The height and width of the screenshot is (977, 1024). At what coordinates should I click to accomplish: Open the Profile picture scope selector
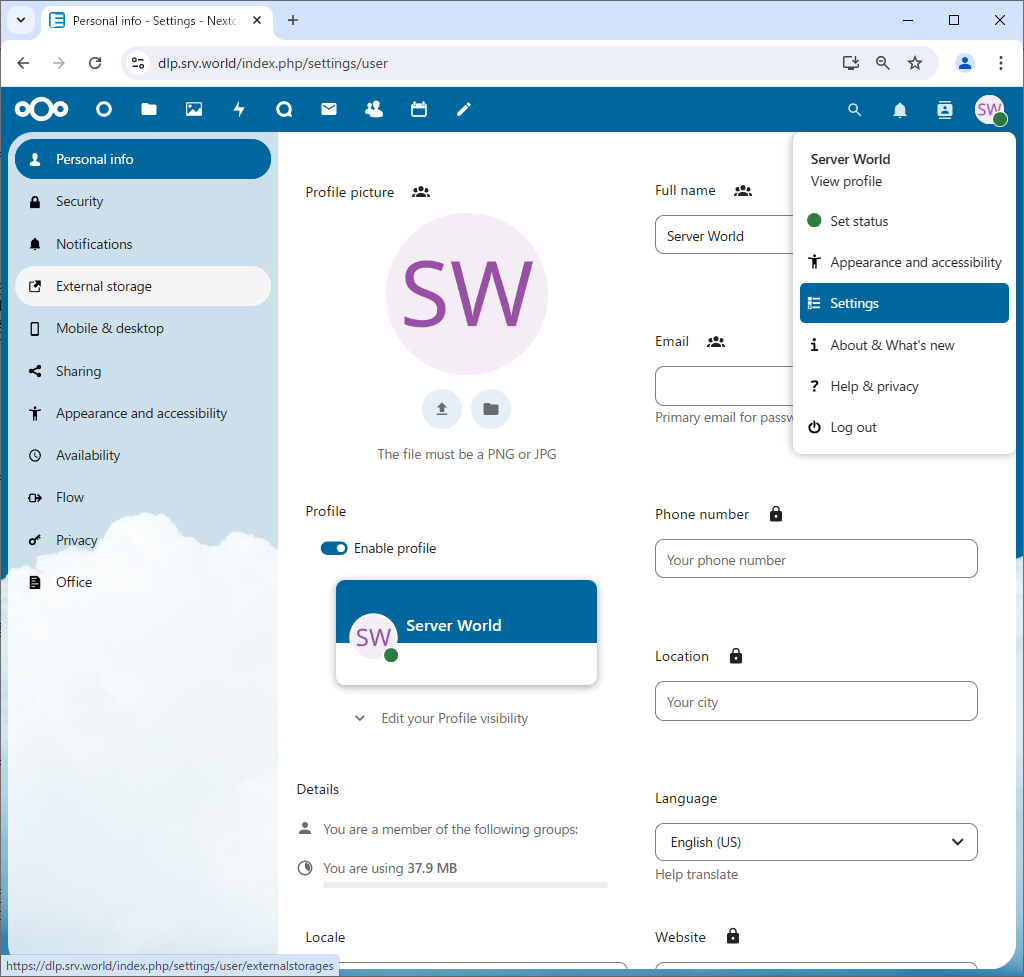coord(421,192)
